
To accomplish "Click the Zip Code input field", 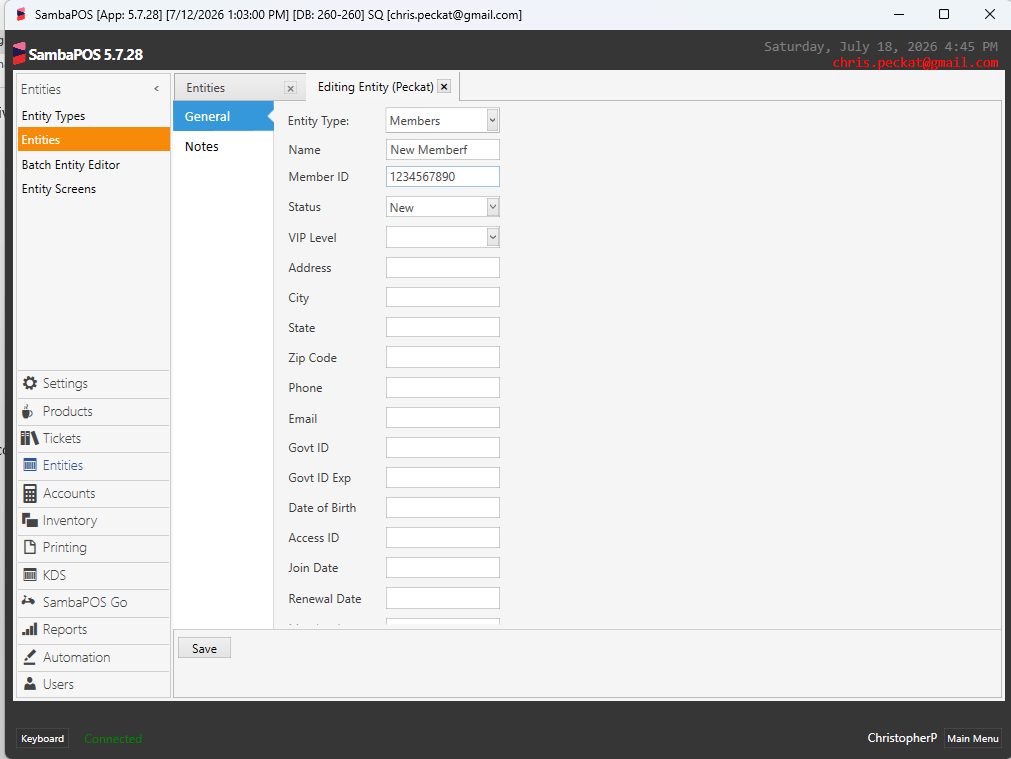I will point(443,357).
